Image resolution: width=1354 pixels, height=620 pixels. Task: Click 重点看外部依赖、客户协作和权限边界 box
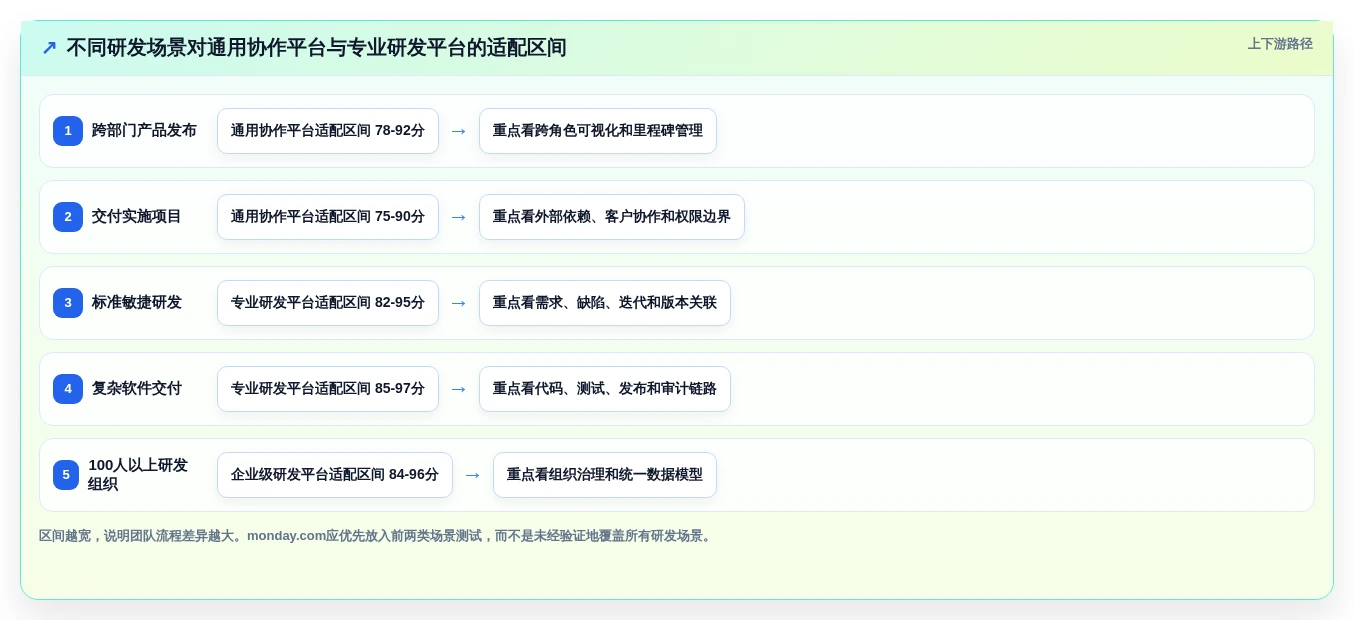pyautogui.click(x=612, y=217)
